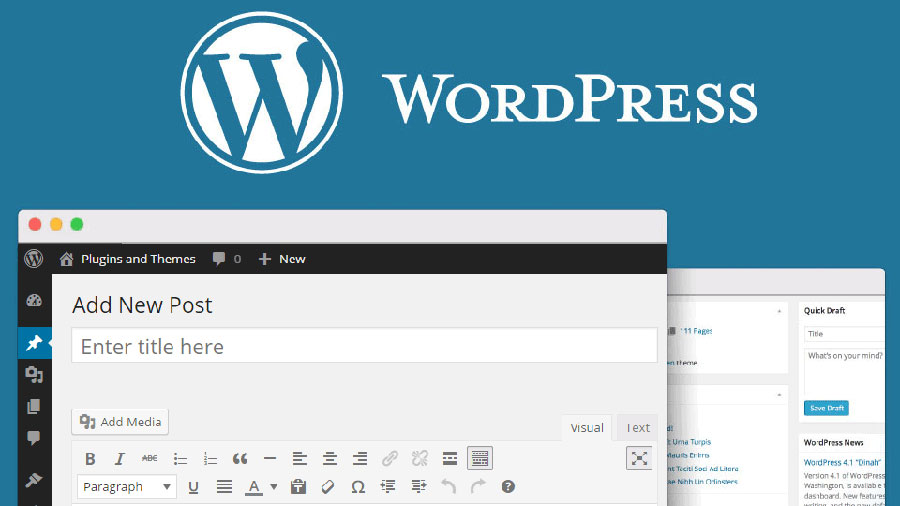Image resolution: width=900 pixels, height=506 pixels.
Task: Select the Posts pin icon in sidebar
Action: (x=34, y=343)
